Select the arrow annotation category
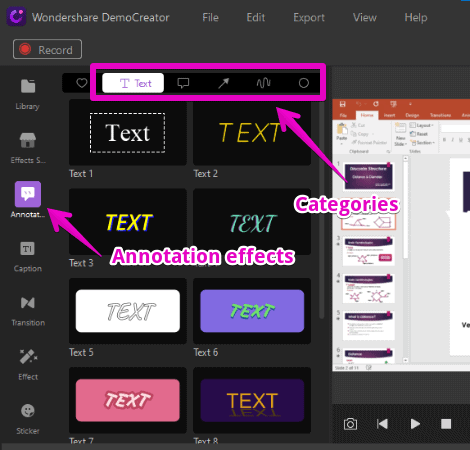The width and height of the screenshot is (470, 450). (223, 83)
